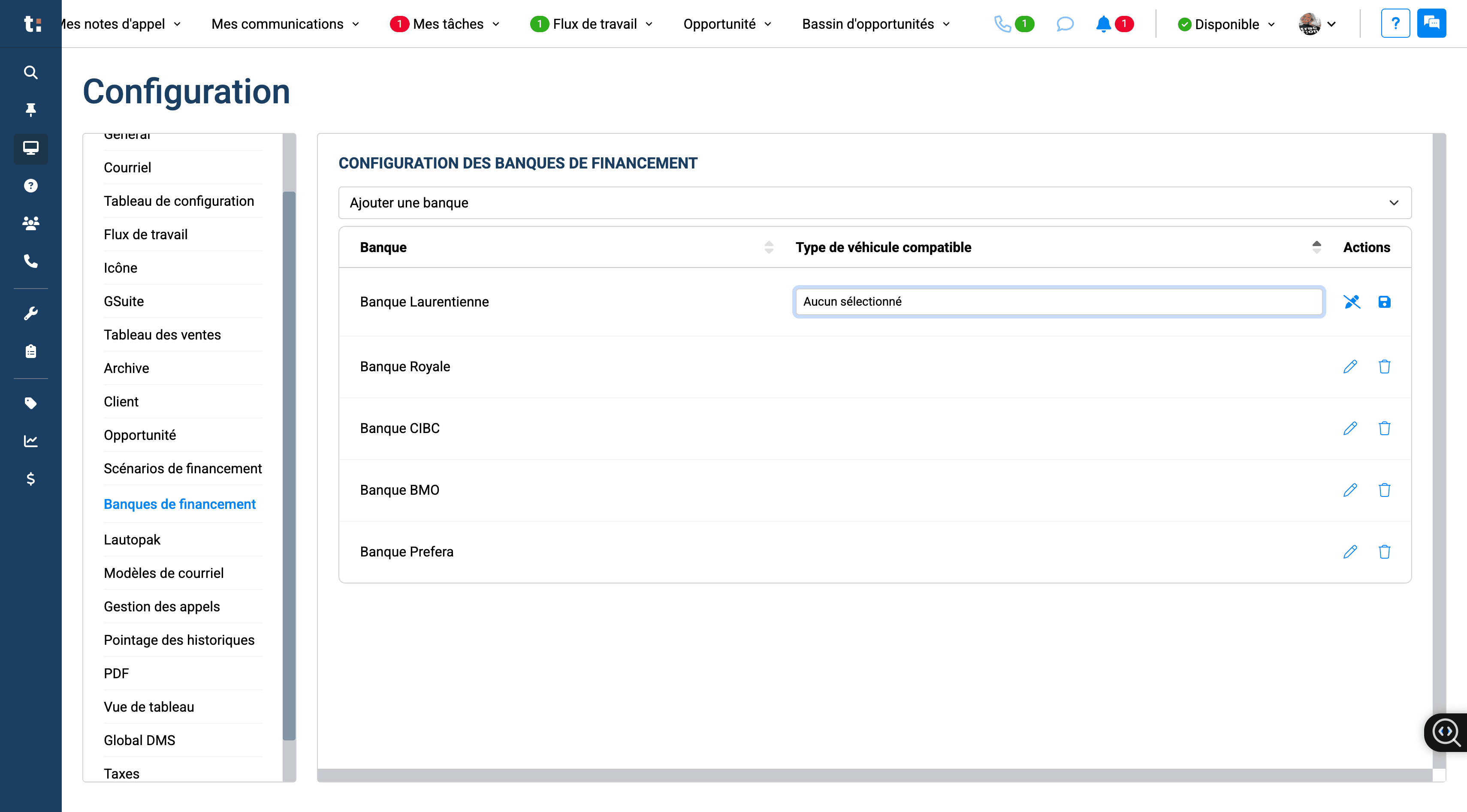Click the configuration list scrollbar
The image size is (1467, 812).
[x=289, y=466]
